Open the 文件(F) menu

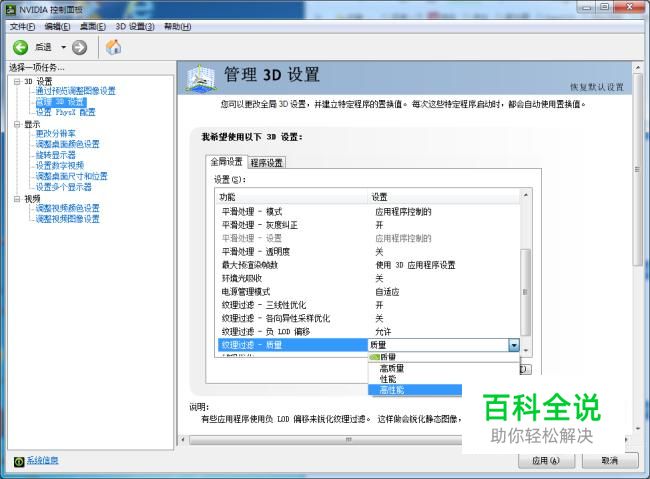click(23, 27)
